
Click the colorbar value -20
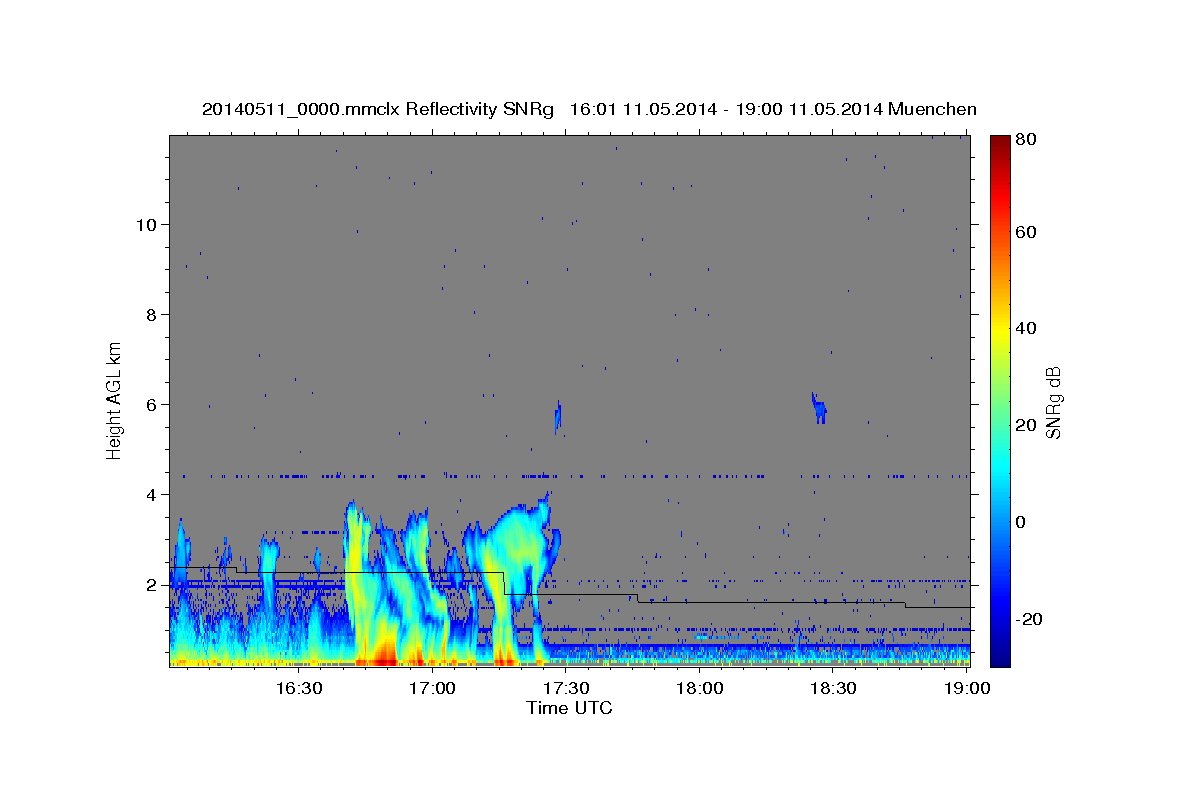click(x=1029, y=619)
